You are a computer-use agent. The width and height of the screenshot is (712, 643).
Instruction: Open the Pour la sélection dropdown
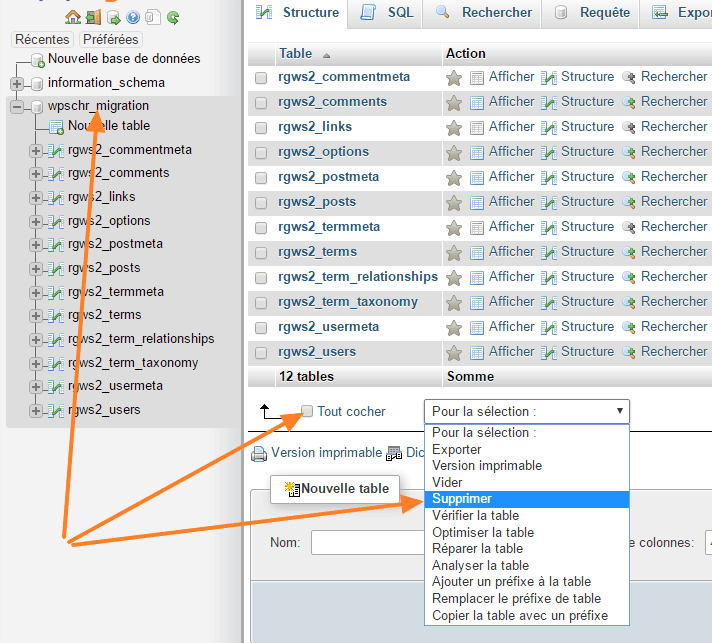(527, 411)
